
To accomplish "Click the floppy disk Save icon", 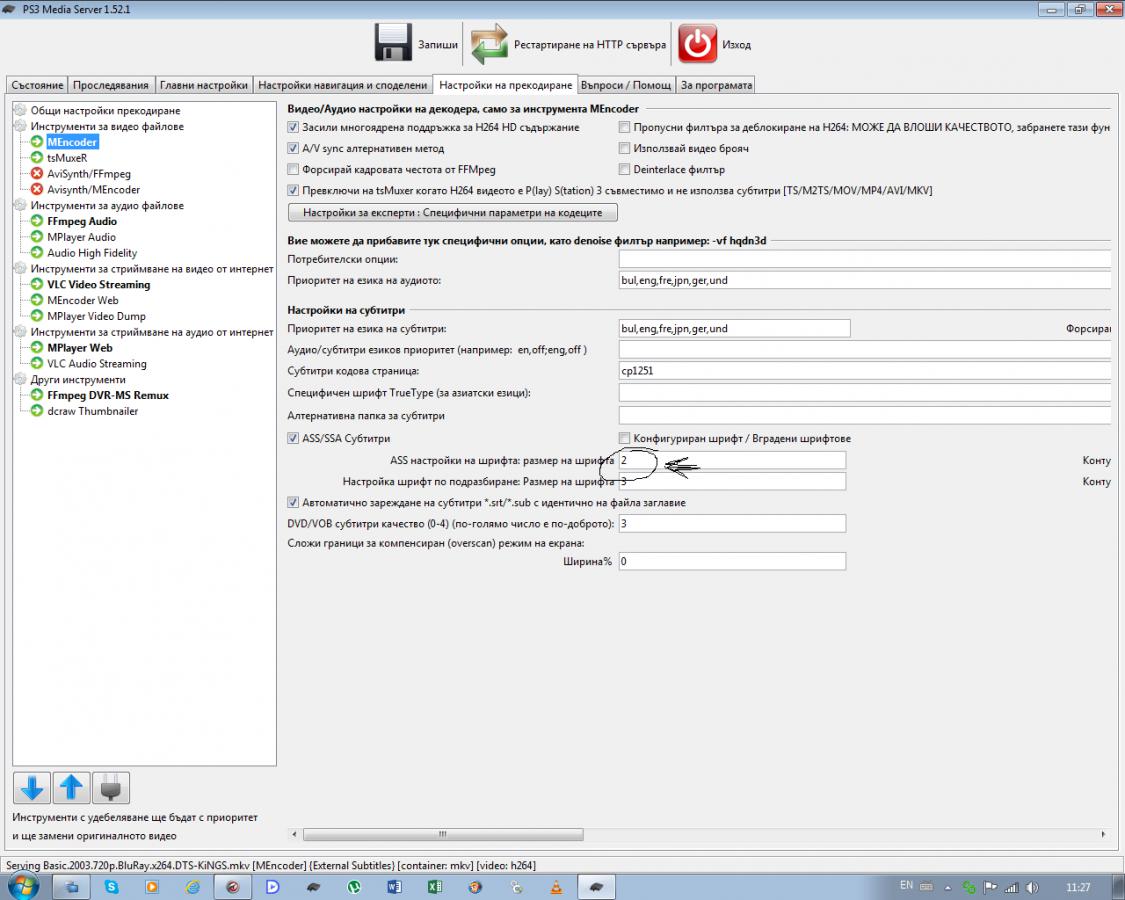I will (393, 43).
